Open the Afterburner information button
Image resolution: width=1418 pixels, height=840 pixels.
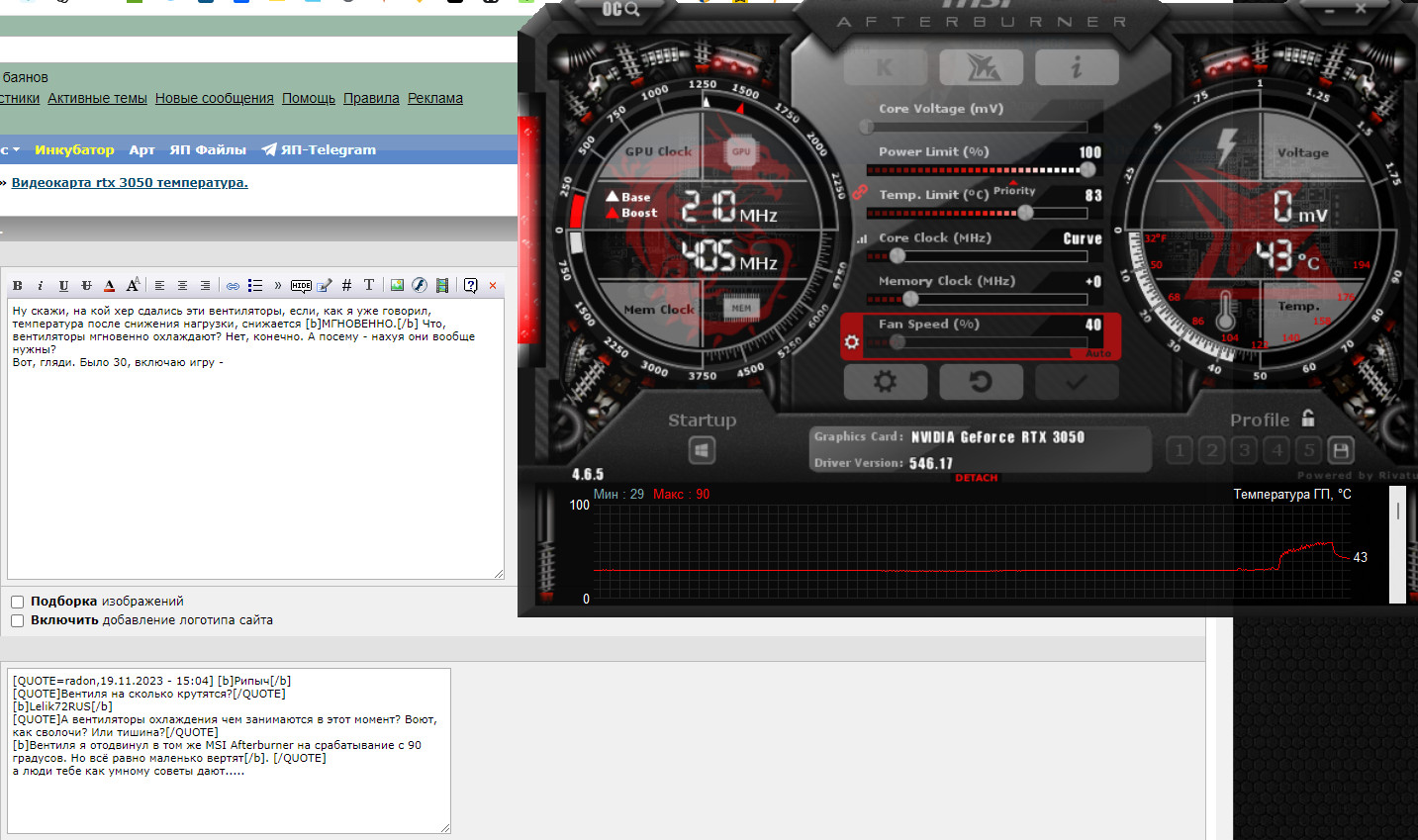pos(1077,67)
